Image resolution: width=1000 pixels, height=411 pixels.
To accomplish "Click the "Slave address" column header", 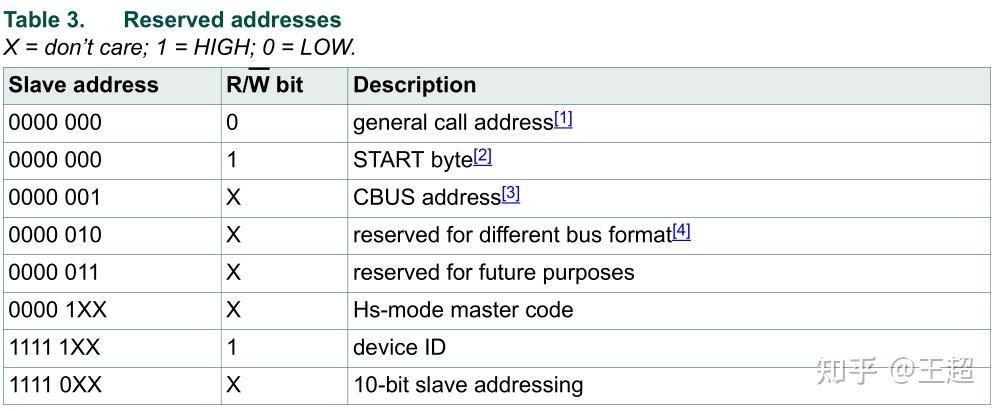I will pos(84,85).
